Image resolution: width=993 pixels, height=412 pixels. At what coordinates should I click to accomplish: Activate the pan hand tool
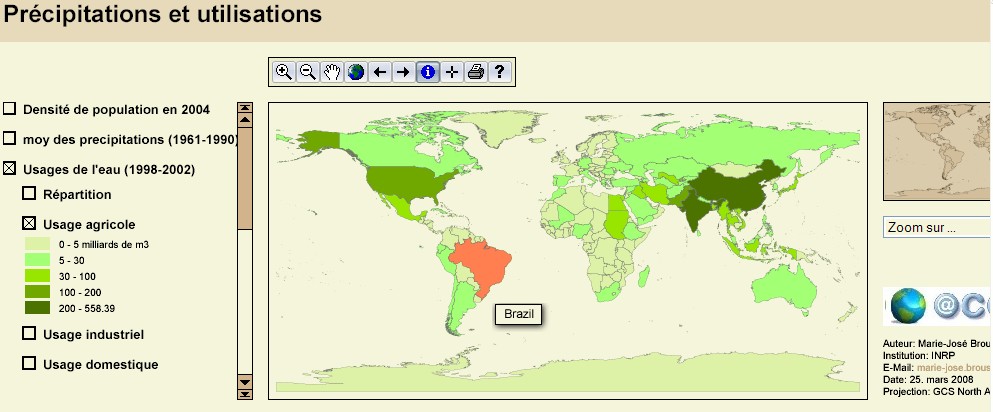pos(332,72)
